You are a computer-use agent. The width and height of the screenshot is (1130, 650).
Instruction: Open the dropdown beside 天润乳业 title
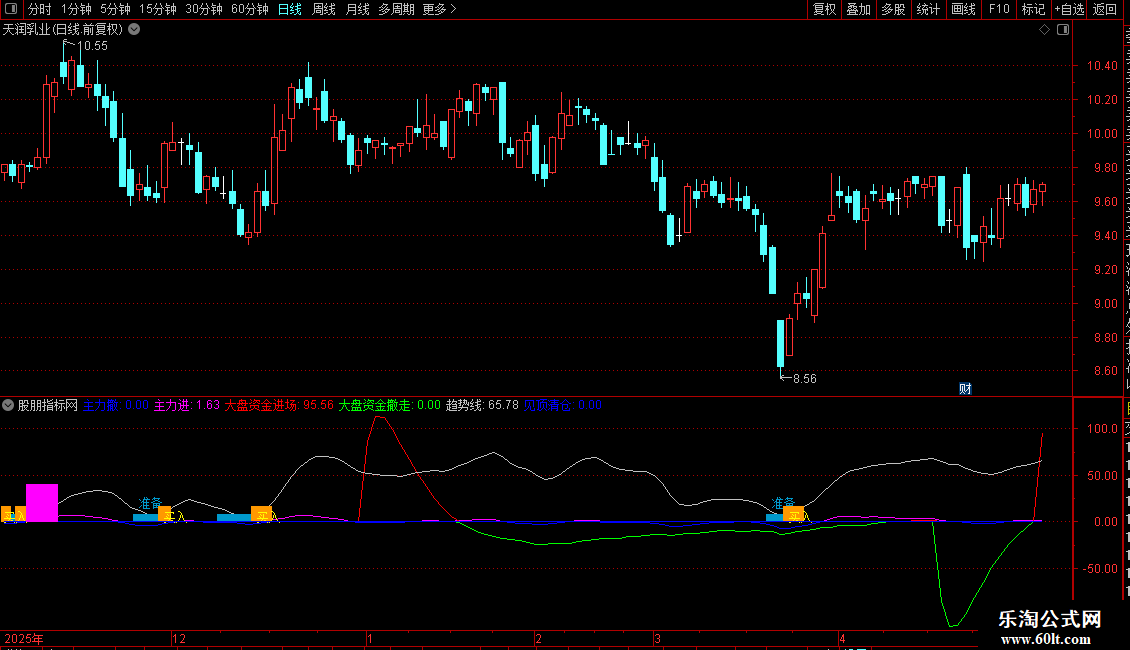(134, 30)
